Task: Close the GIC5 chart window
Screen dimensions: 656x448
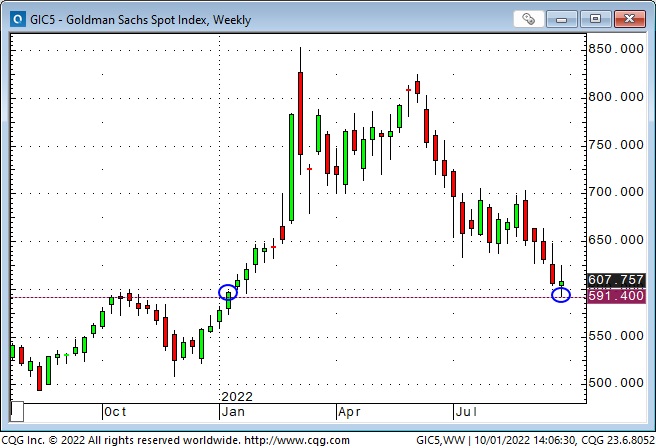Action: click(629, 19)
